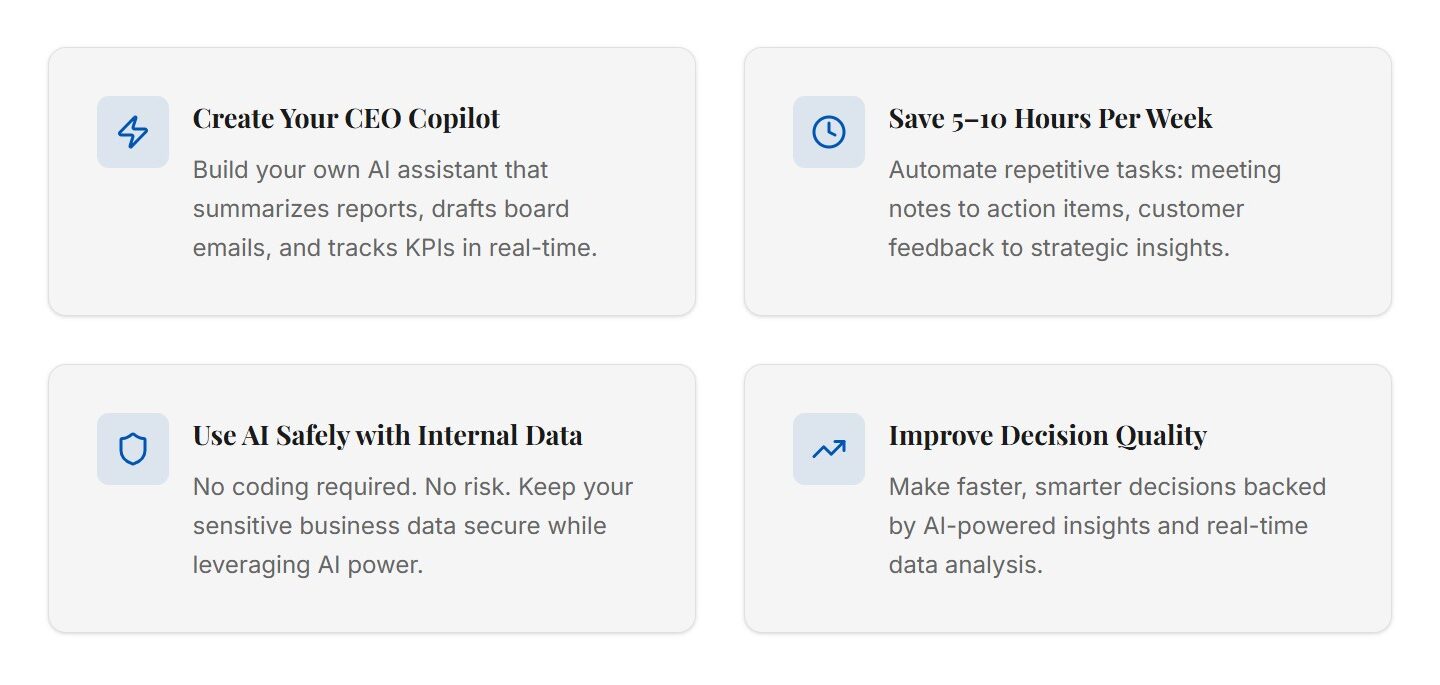Open "Use AI Safely with Internal Data" heading
This screenshot has width=1440, height=685.
click(x=387, y=436)
